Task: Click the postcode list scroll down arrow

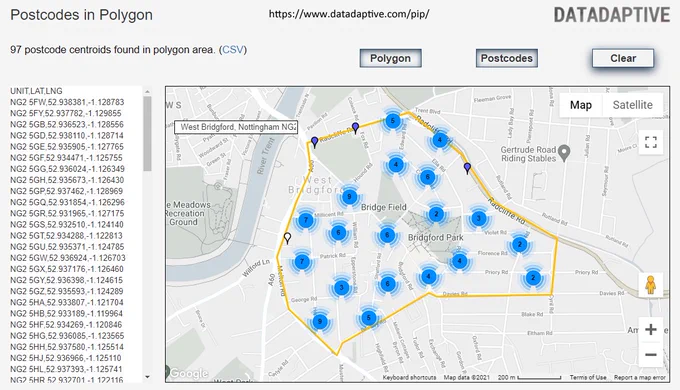Action: click(x=147, y=377)
